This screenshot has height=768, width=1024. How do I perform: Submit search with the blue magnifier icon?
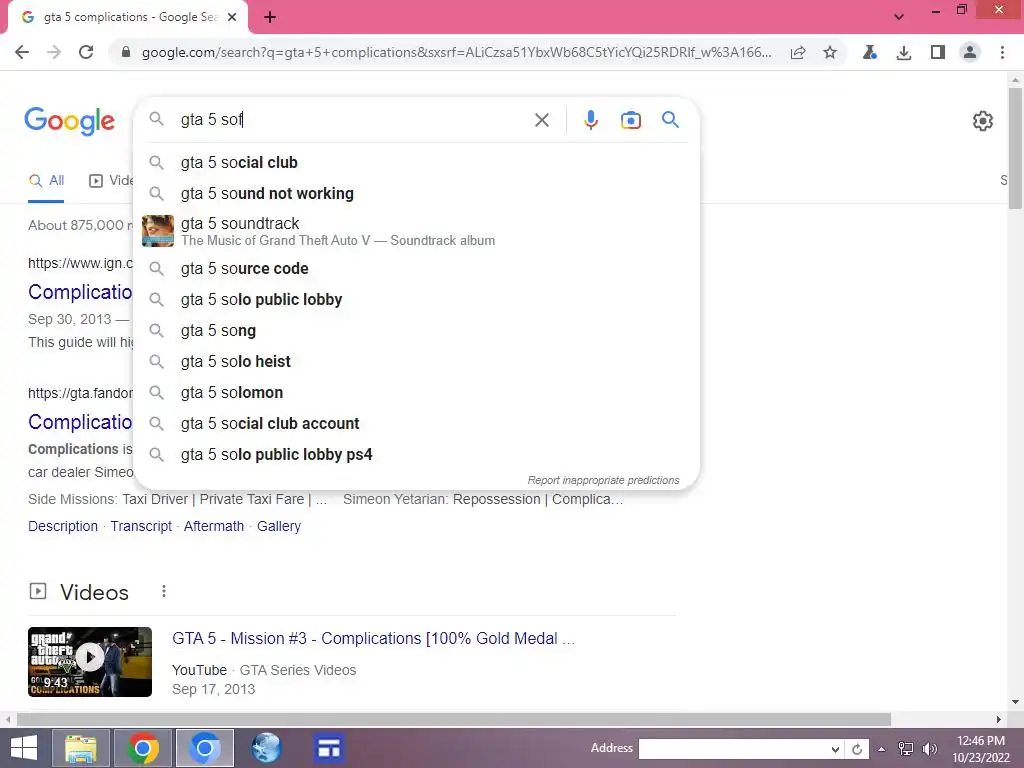click(670, 120)
